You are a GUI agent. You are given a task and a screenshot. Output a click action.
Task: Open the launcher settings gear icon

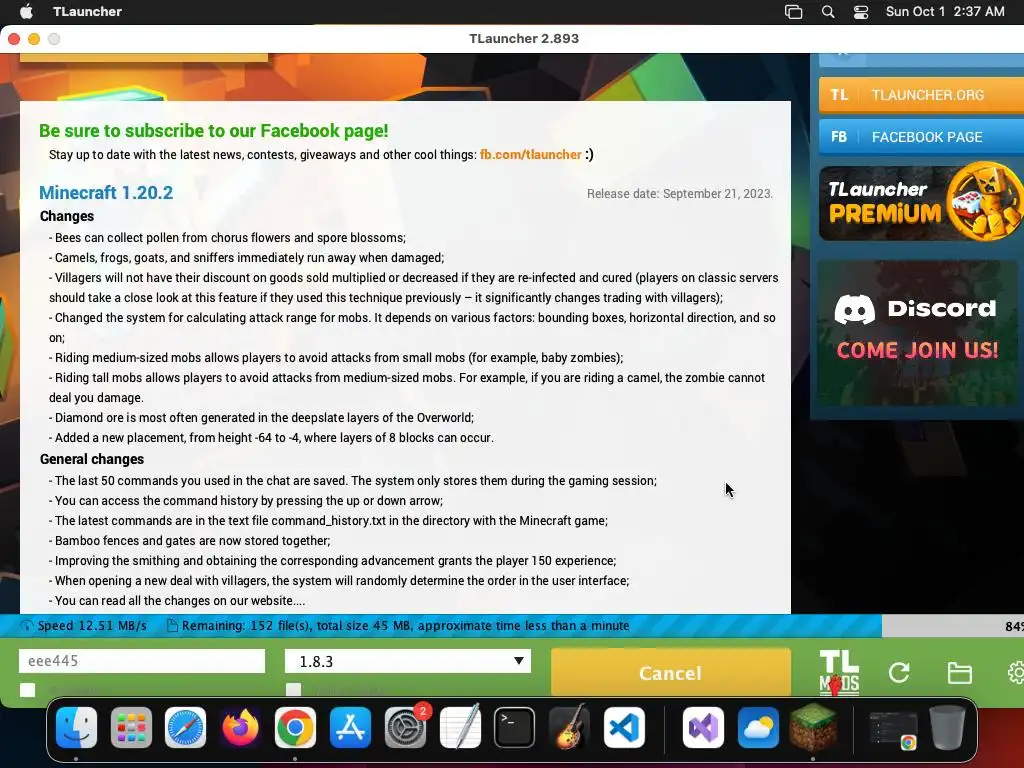pos(1016,673)
